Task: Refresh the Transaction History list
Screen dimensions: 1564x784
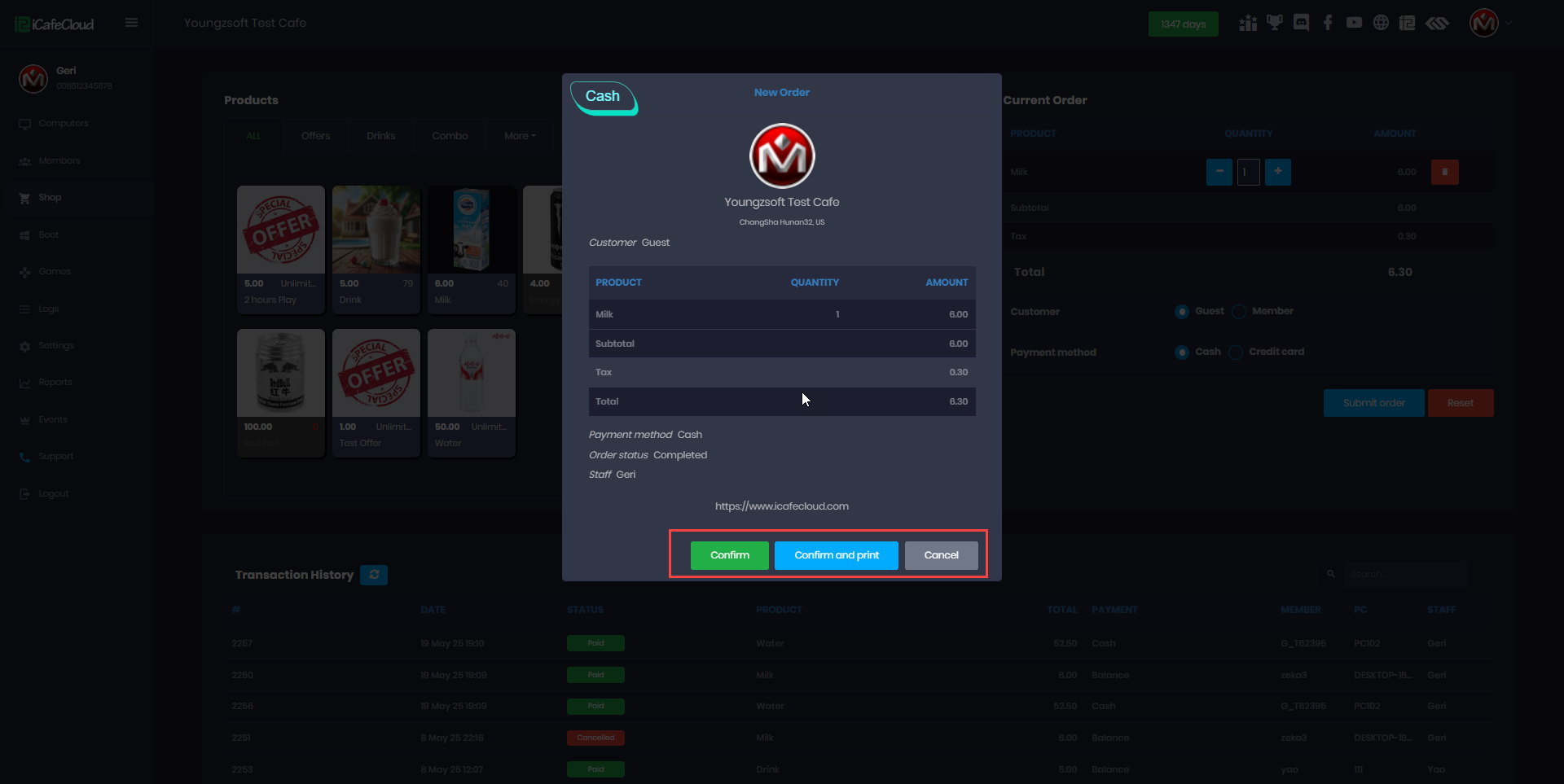Action: click(x=374, y=575)
